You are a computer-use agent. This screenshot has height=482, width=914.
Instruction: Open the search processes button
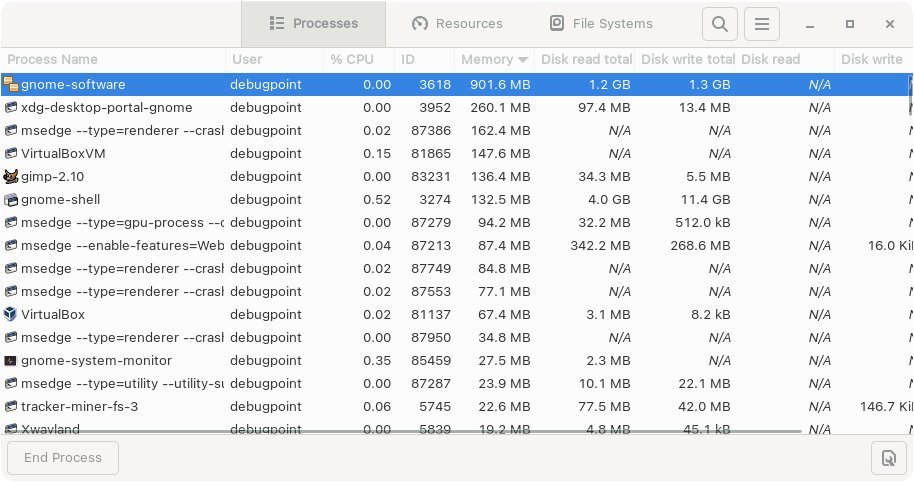[x=719, y=24]
